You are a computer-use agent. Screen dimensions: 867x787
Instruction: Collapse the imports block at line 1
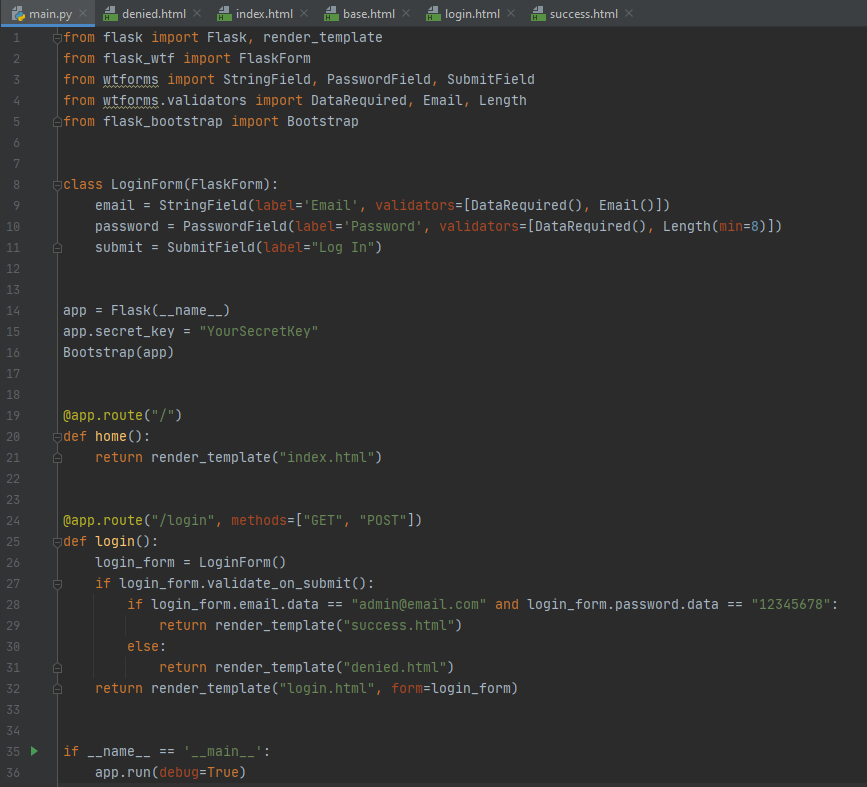pyautogui.click(x=57, y=38)
